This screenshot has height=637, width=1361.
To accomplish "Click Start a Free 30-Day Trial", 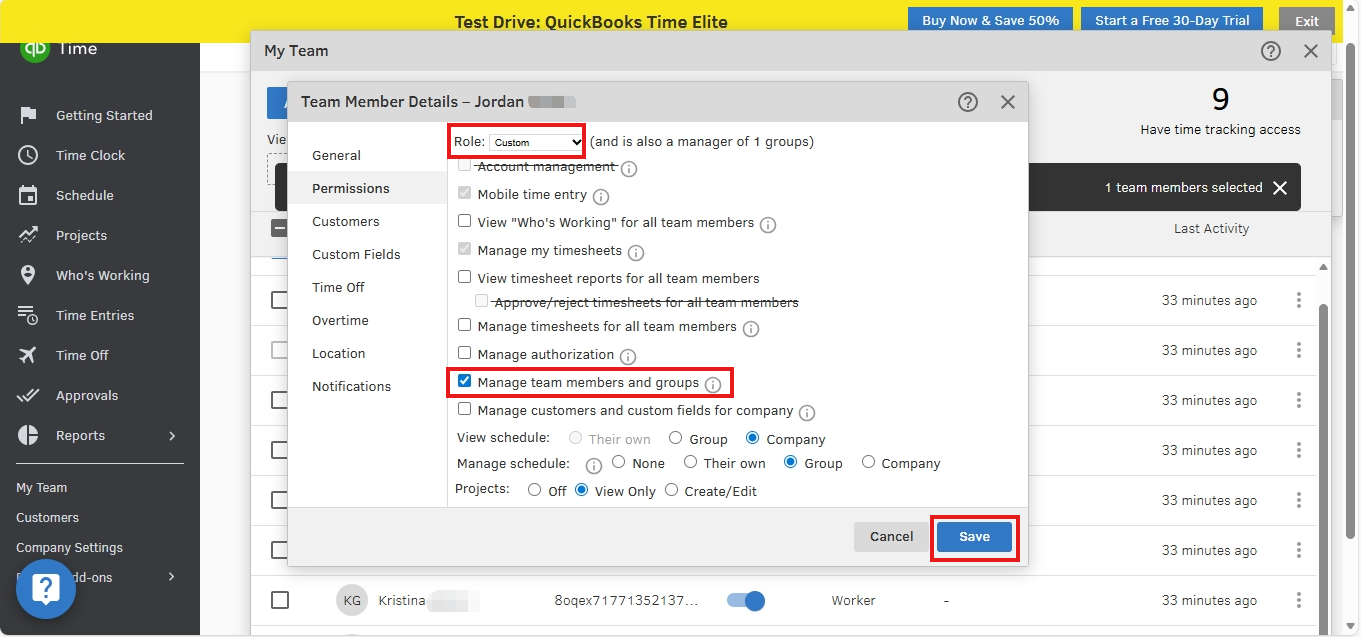I will tap(1172, 20).
